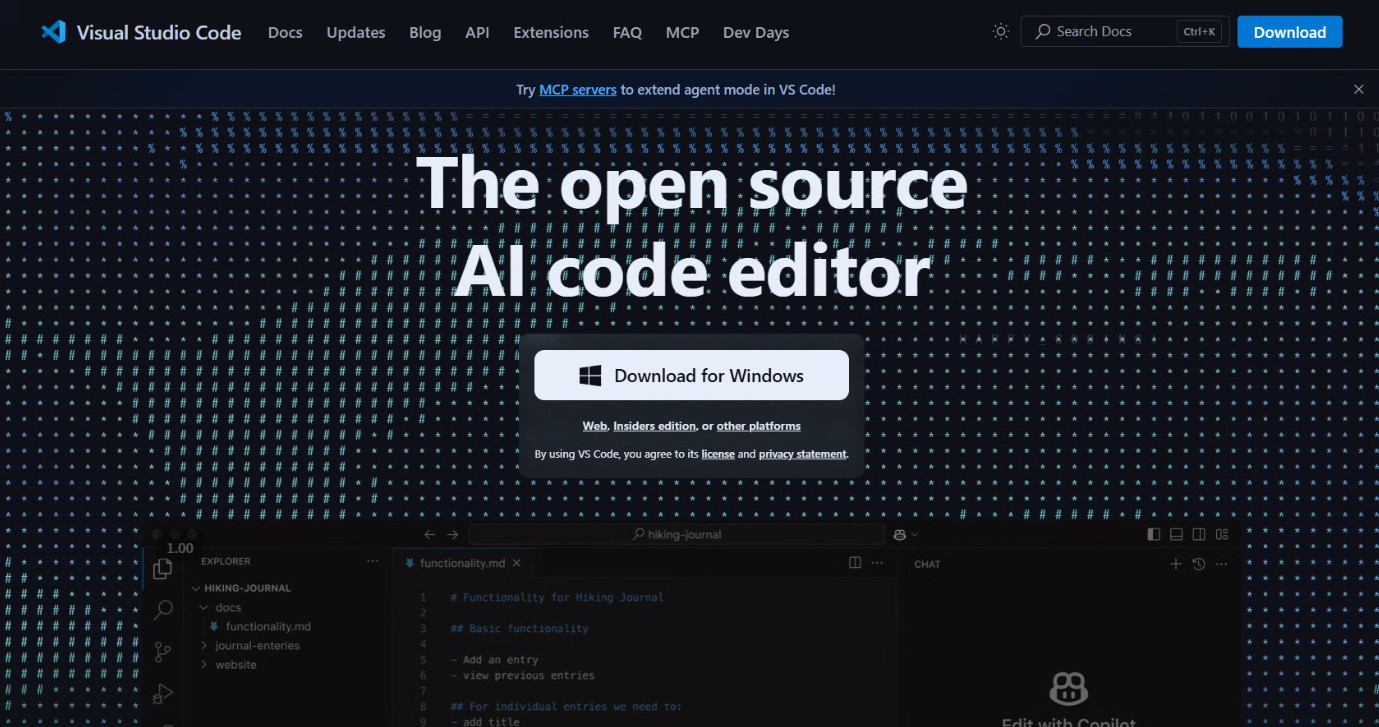The width and height of the screenshot is (1379, 727).
Task: Click Download for Windows
Action: [x=691, y=375]
